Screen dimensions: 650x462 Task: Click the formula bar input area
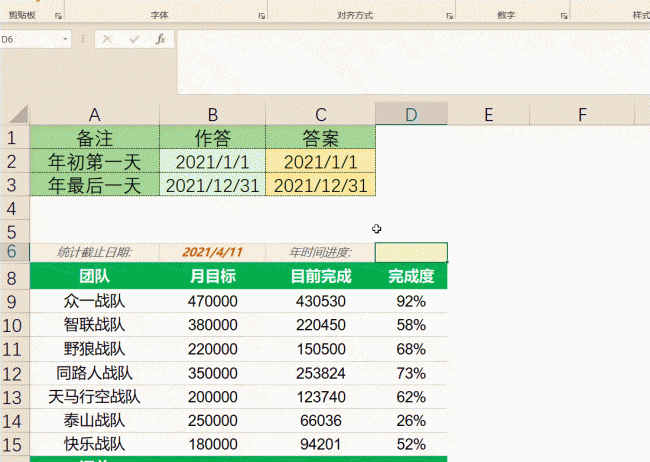coord(413,62)
